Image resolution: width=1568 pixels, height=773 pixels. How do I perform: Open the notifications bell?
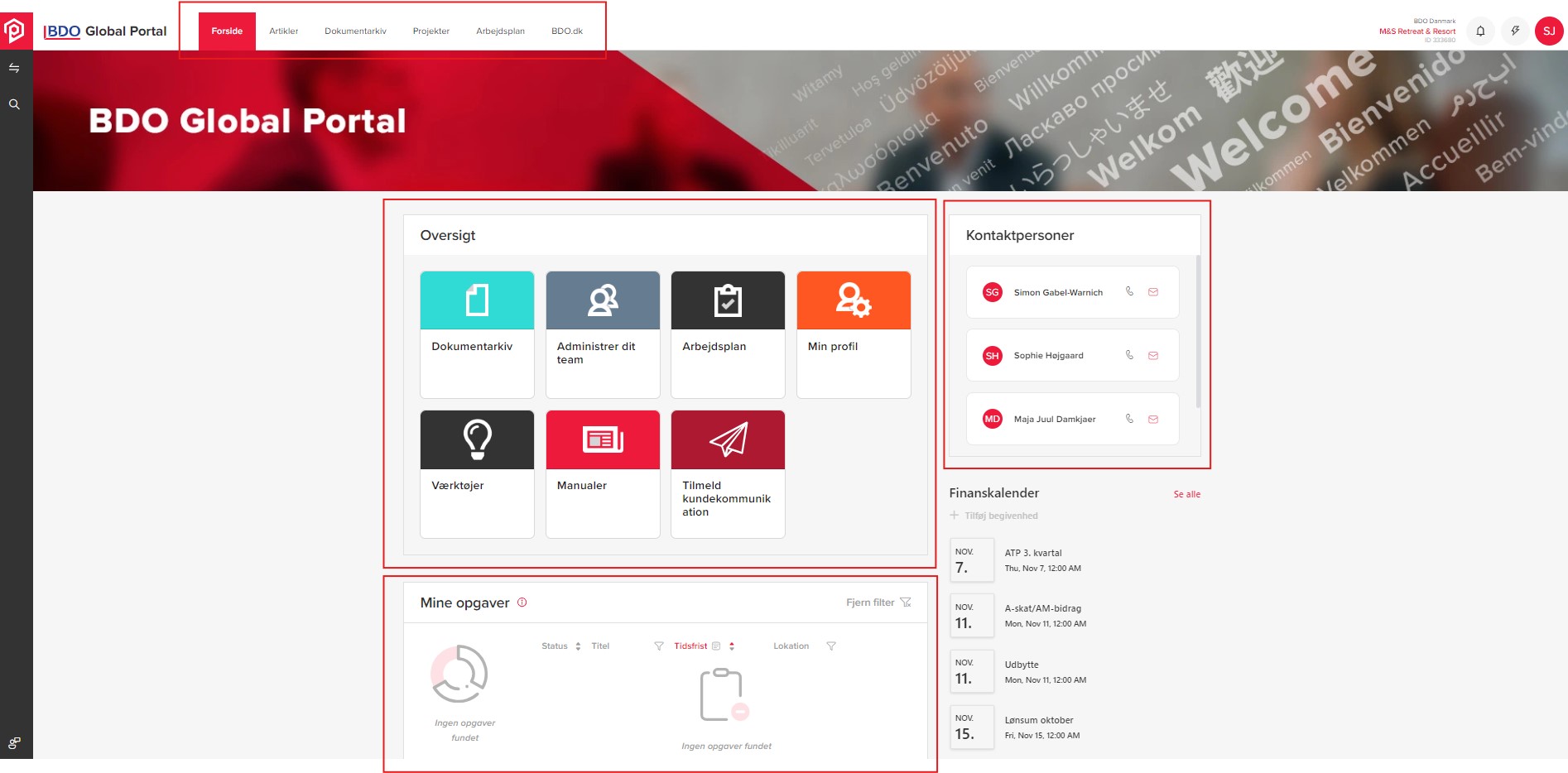tap(1480, 31)
